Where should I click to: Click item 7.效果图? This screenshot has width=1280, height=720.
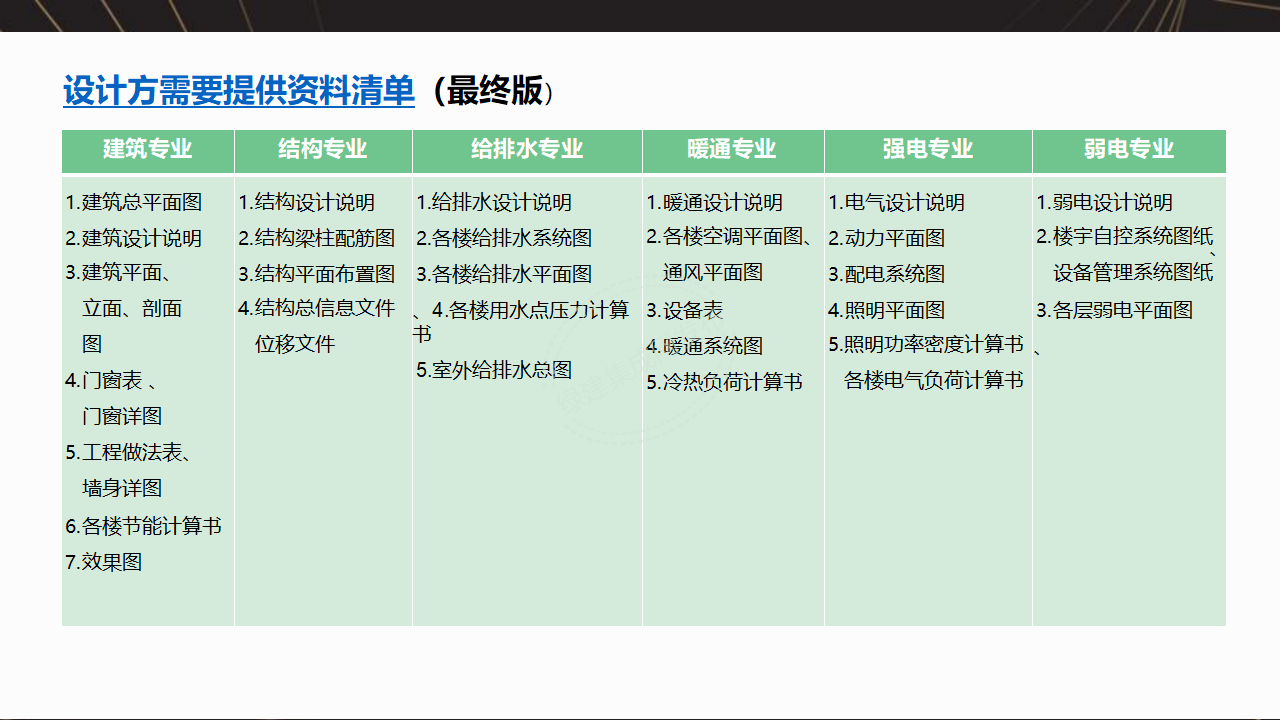coord(104,562)
